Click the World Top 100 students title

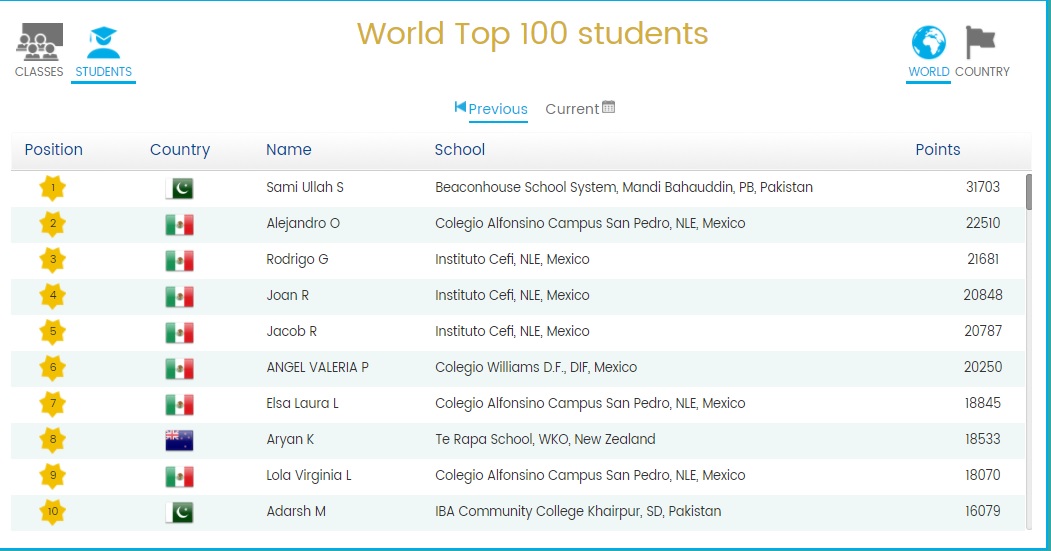pos(532,34)
